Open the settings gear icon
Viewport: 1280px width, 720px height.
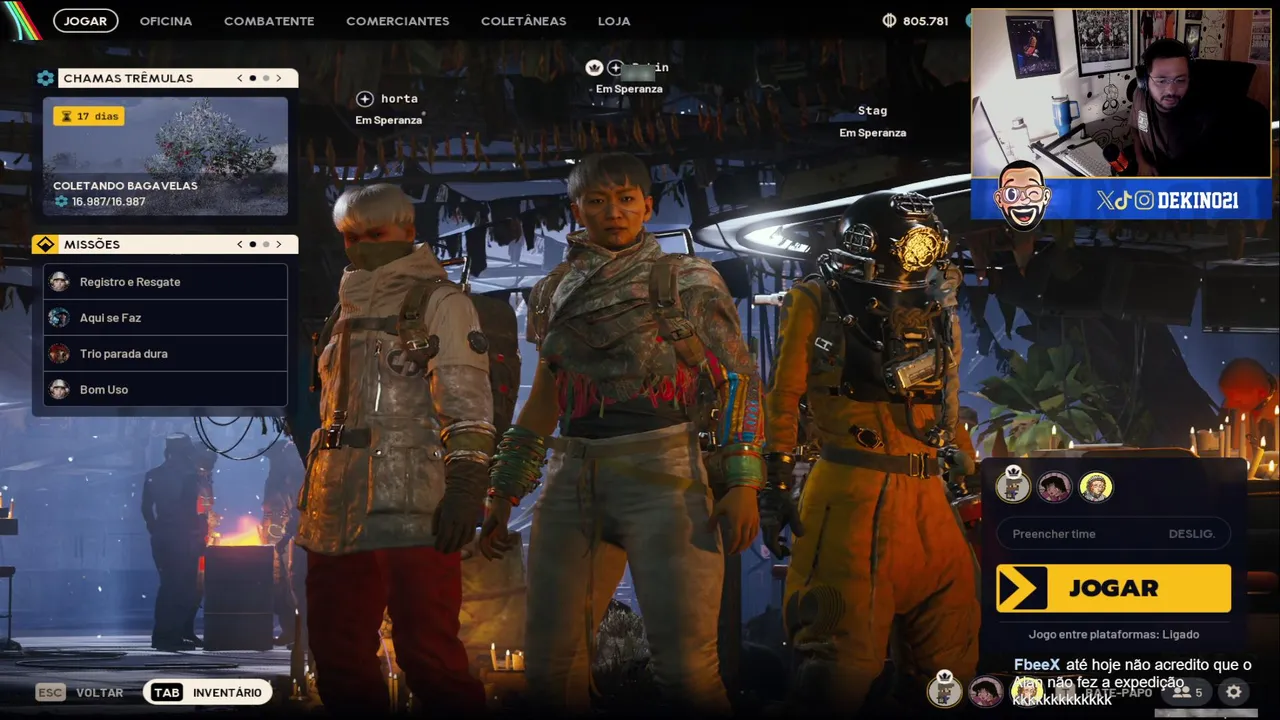1234,692
